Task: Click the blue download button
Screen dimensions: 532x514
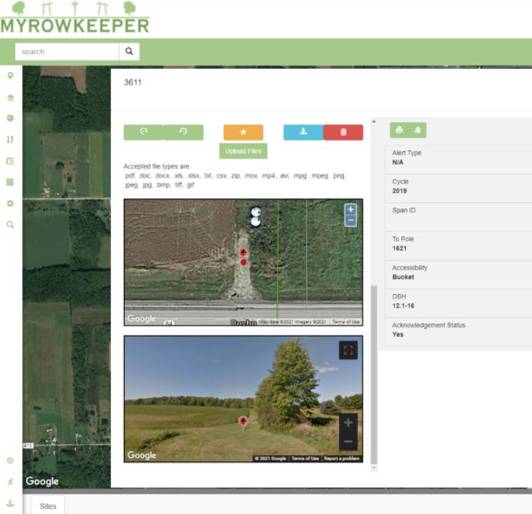Action: 303,132
